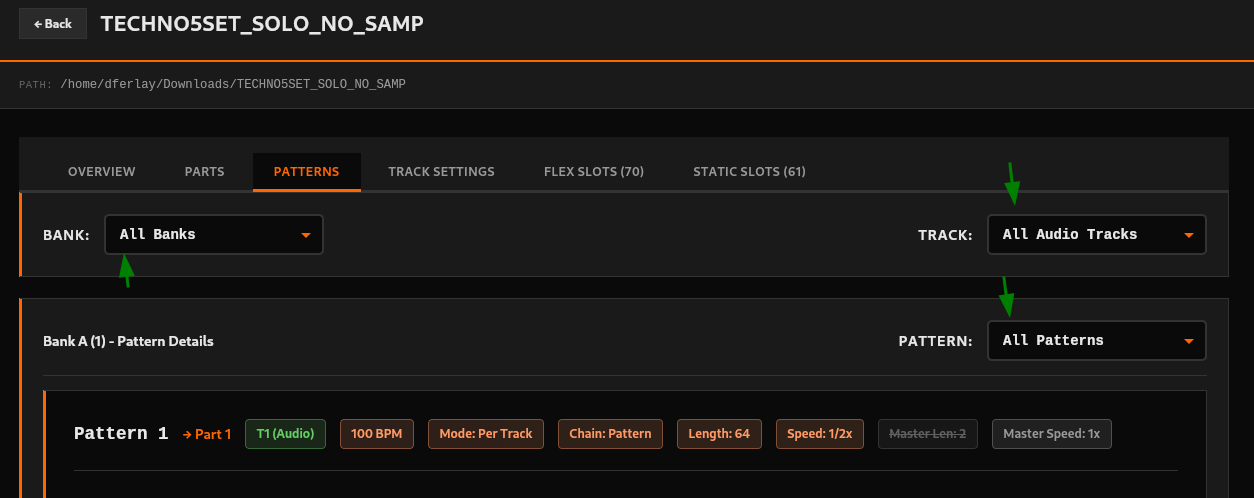Open the Parts tab

coord(204,172)
